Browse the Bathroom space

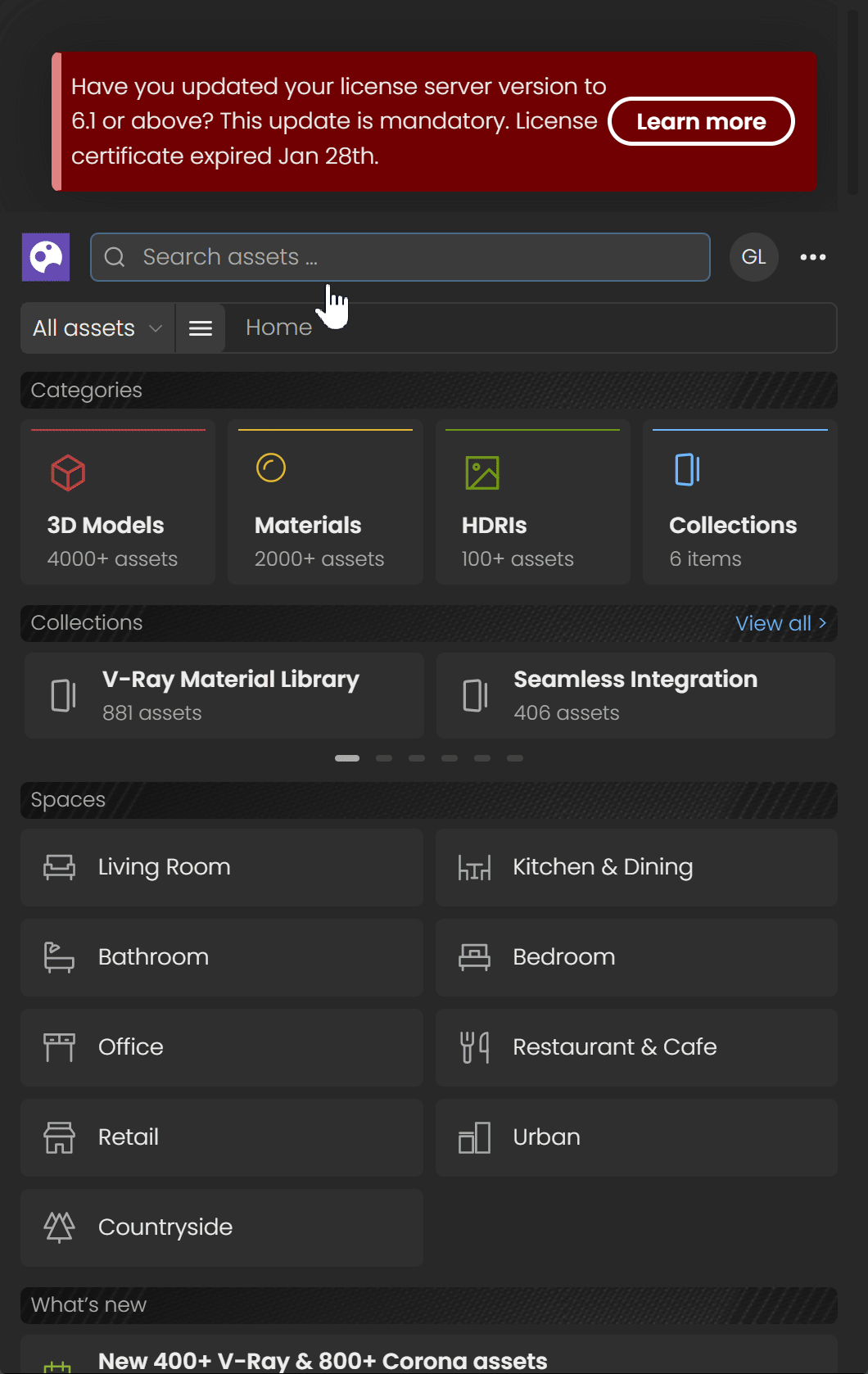pyautogui.click(x=222, y=957)
